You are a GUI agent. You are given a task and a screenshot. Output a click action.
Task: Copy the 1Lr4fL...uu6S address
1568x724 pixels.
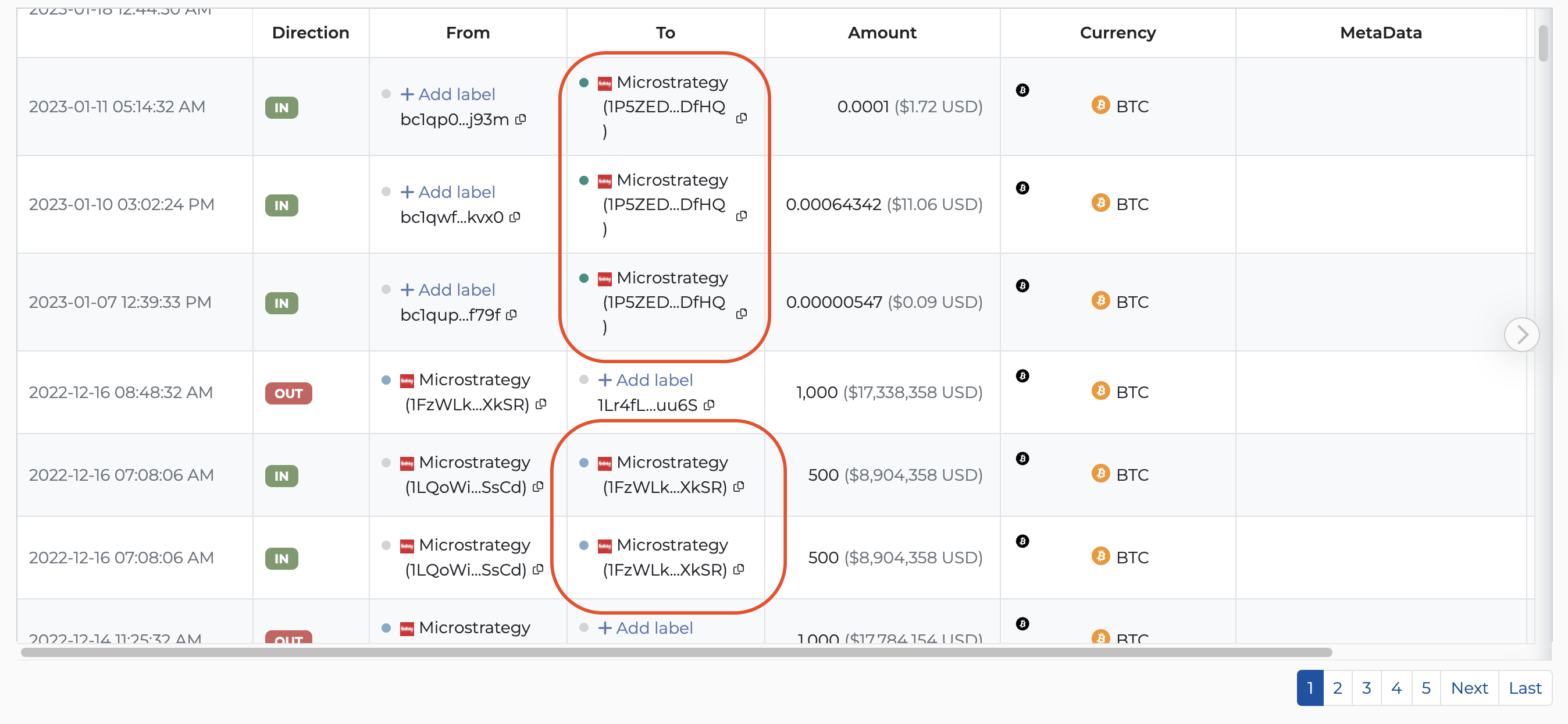pos(708,405)
